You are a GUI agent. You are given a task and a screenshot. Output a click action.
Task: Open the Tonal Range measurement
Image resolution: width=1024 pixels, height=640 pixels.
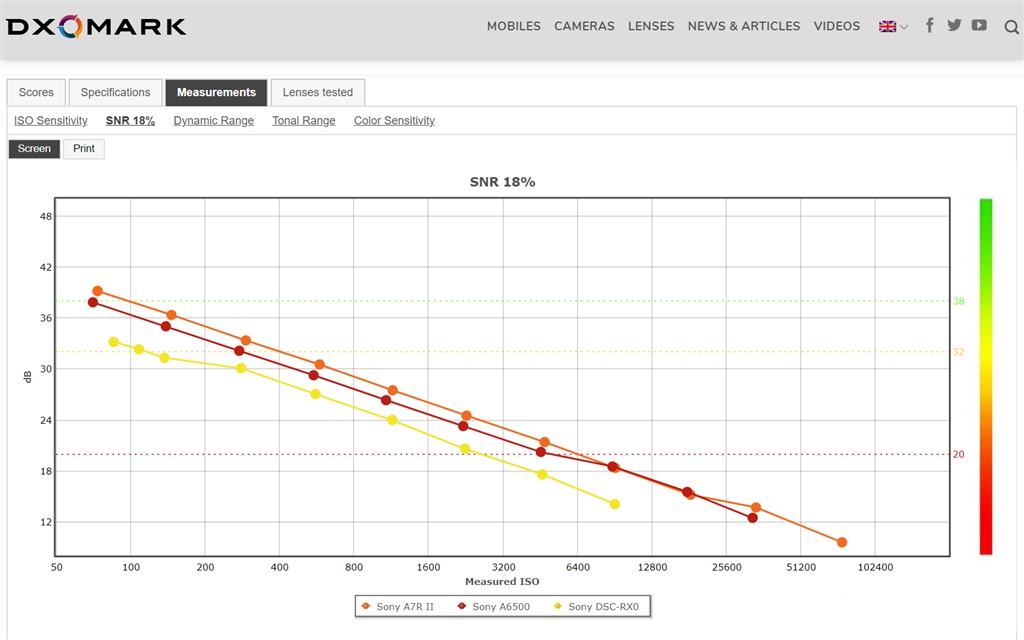304,120
